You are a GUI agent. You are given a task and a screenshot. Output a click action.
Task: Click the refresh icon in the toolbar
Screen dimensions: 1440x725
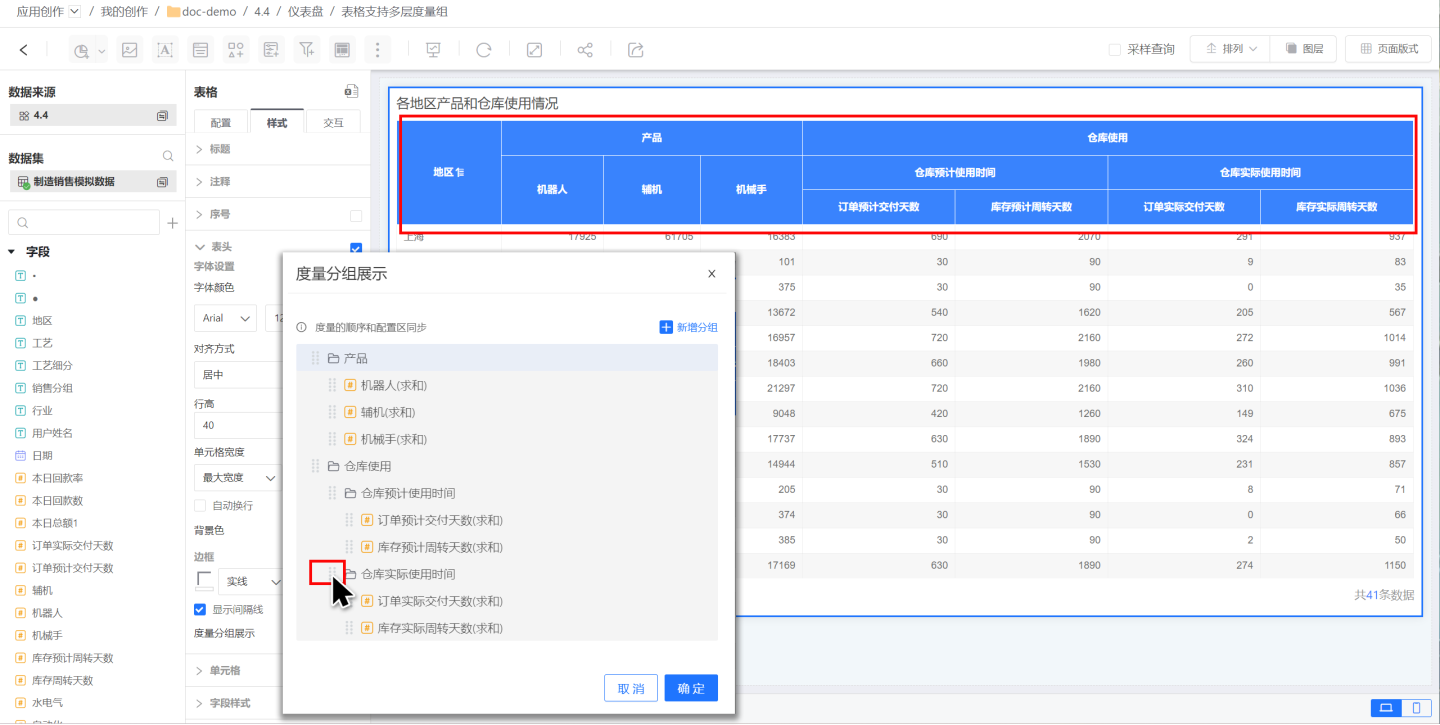(x=484, y=49)
